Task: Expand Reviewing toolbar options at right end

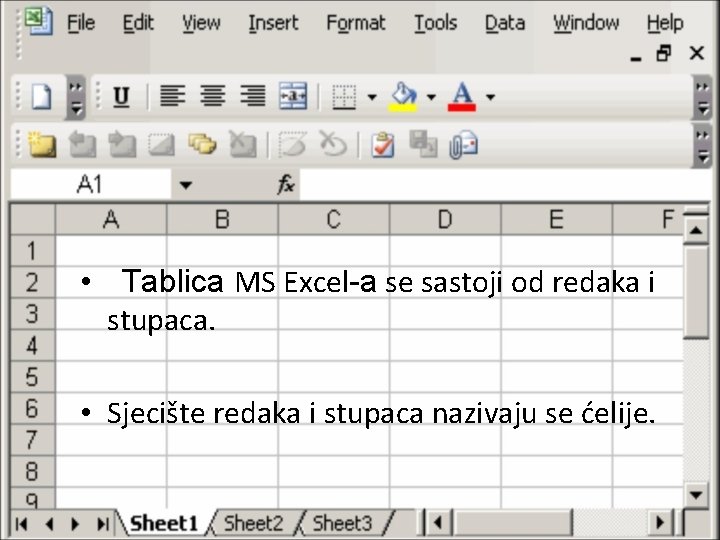Action: [x=702, y=146]
